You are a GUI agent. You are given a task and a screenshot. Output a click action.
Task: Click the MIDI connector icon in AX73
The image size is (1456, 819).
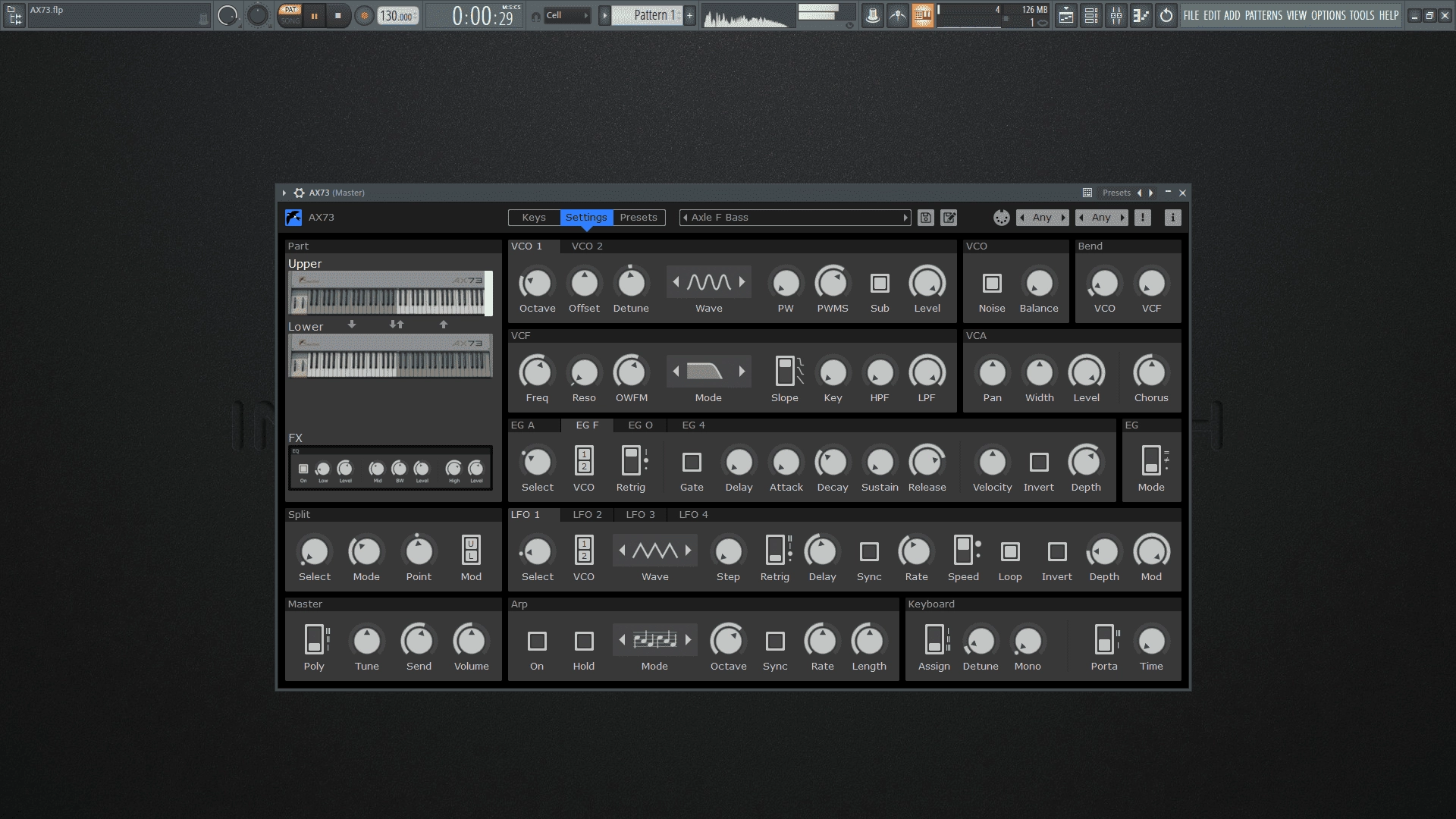[1002, 218]
